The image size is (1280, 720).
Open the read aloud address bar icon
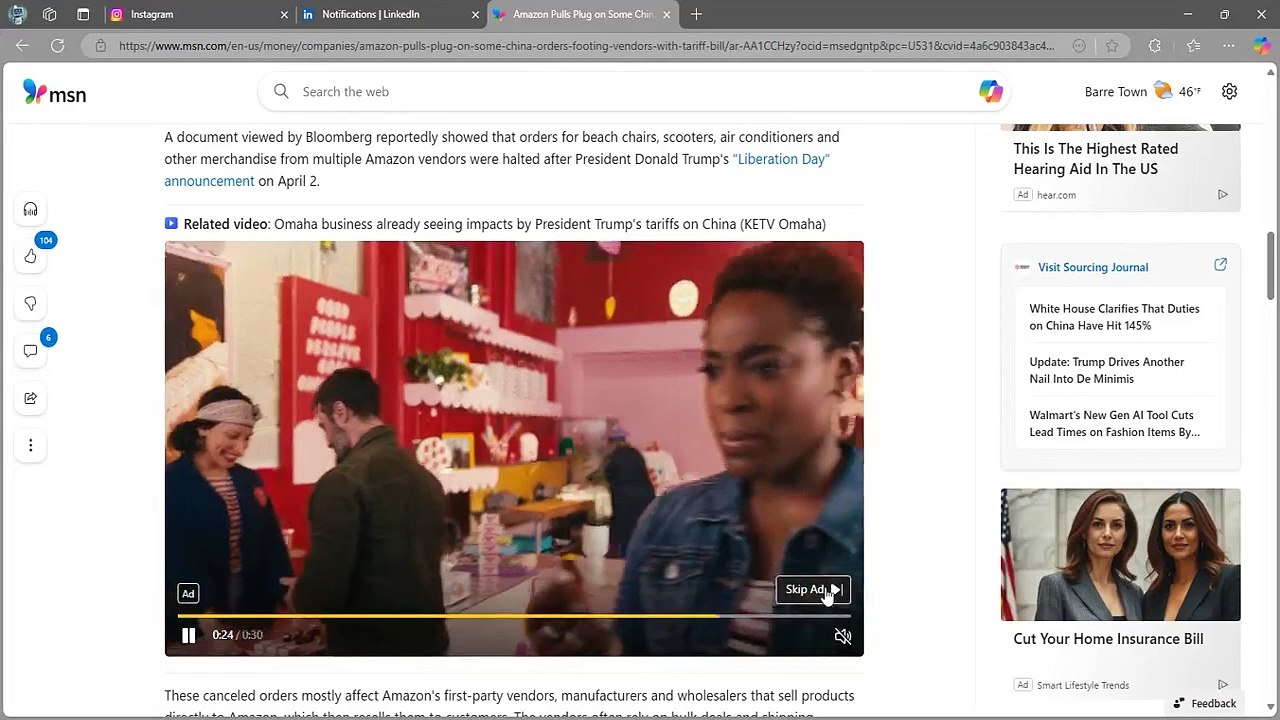tap(1079, 46)
